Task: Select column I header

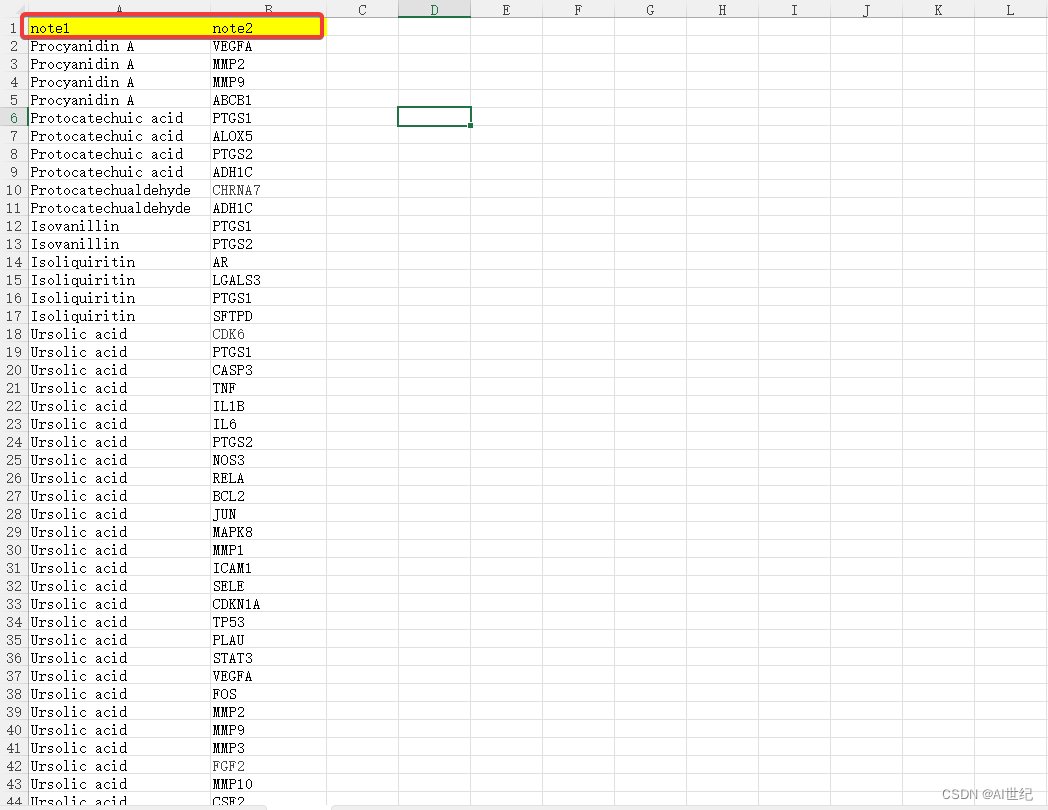Action: pos(794,9)
